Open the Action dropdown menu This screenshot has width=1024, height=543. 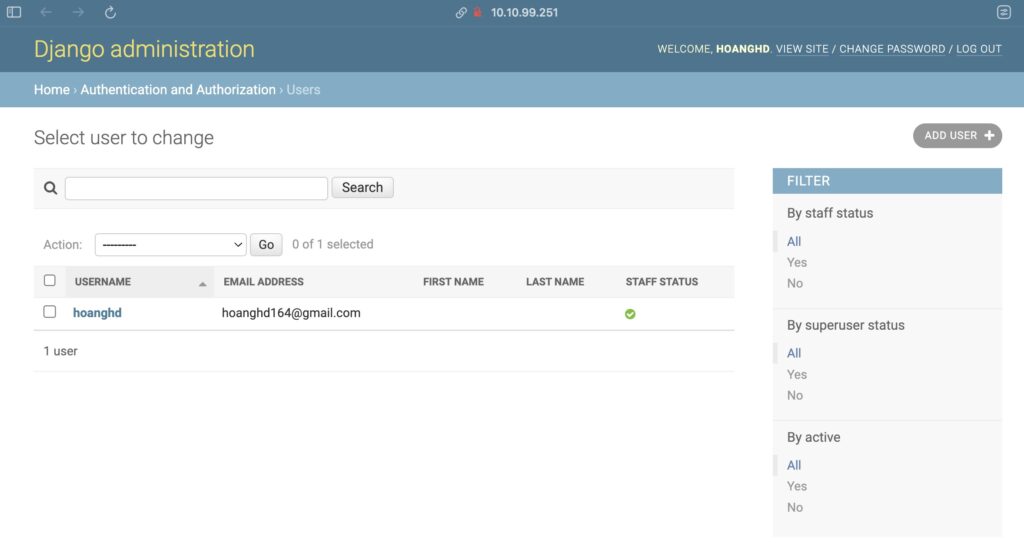pyautogui.click(x=170, y=244)
